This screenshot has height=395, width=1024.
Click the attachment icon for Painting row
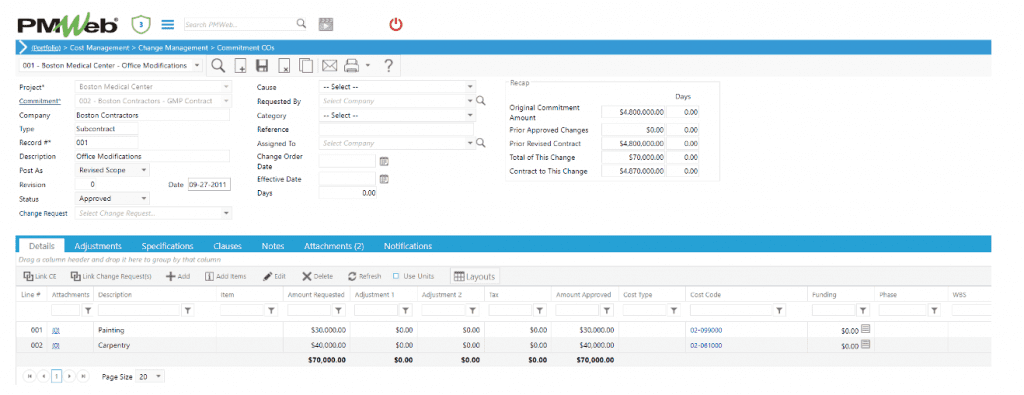point(56,330)
